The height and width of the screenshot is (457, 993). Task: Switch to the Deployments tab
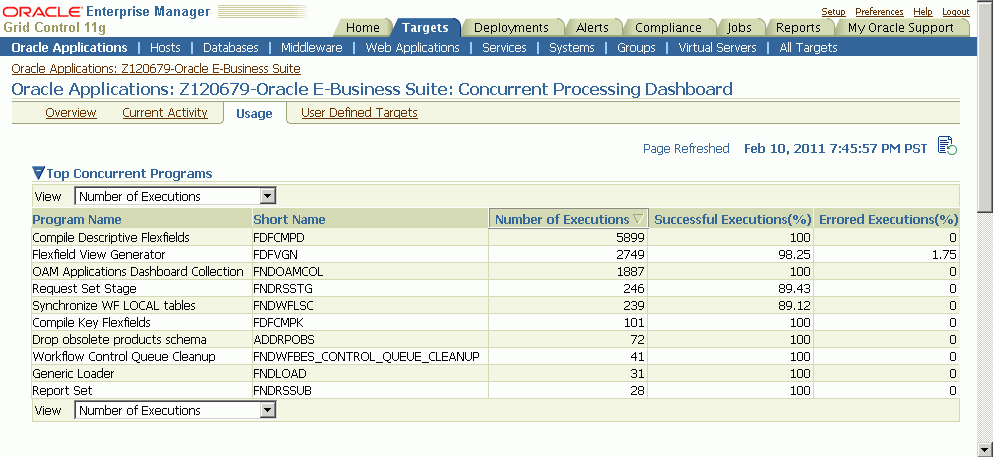pos(511,27)
